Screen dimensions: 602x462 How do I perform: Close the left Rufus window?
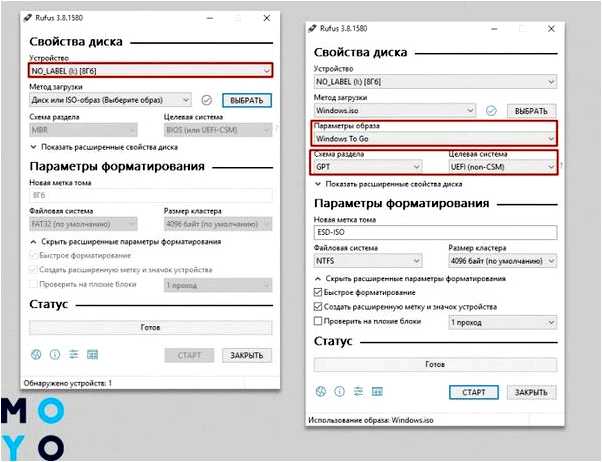pyautogui.click(x=267, y=18)
